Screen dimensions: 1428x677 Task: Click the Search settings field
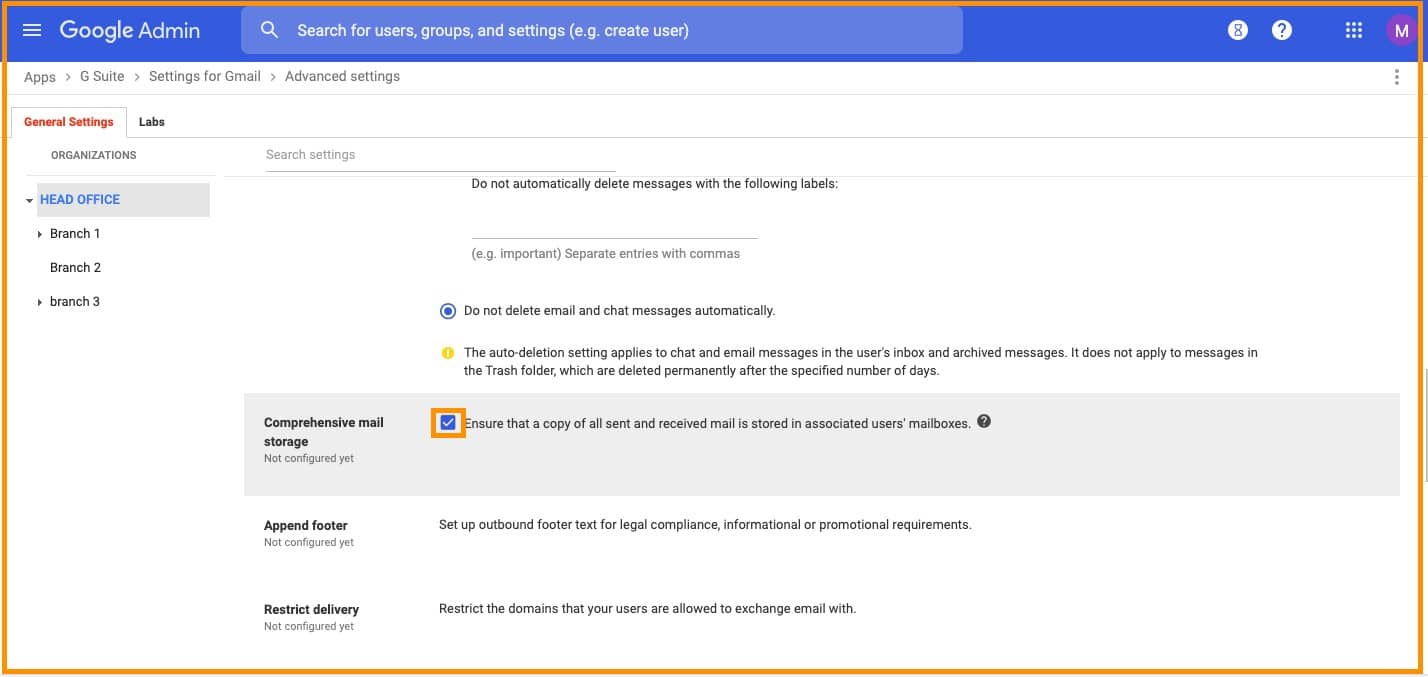[x=440, y=155]
